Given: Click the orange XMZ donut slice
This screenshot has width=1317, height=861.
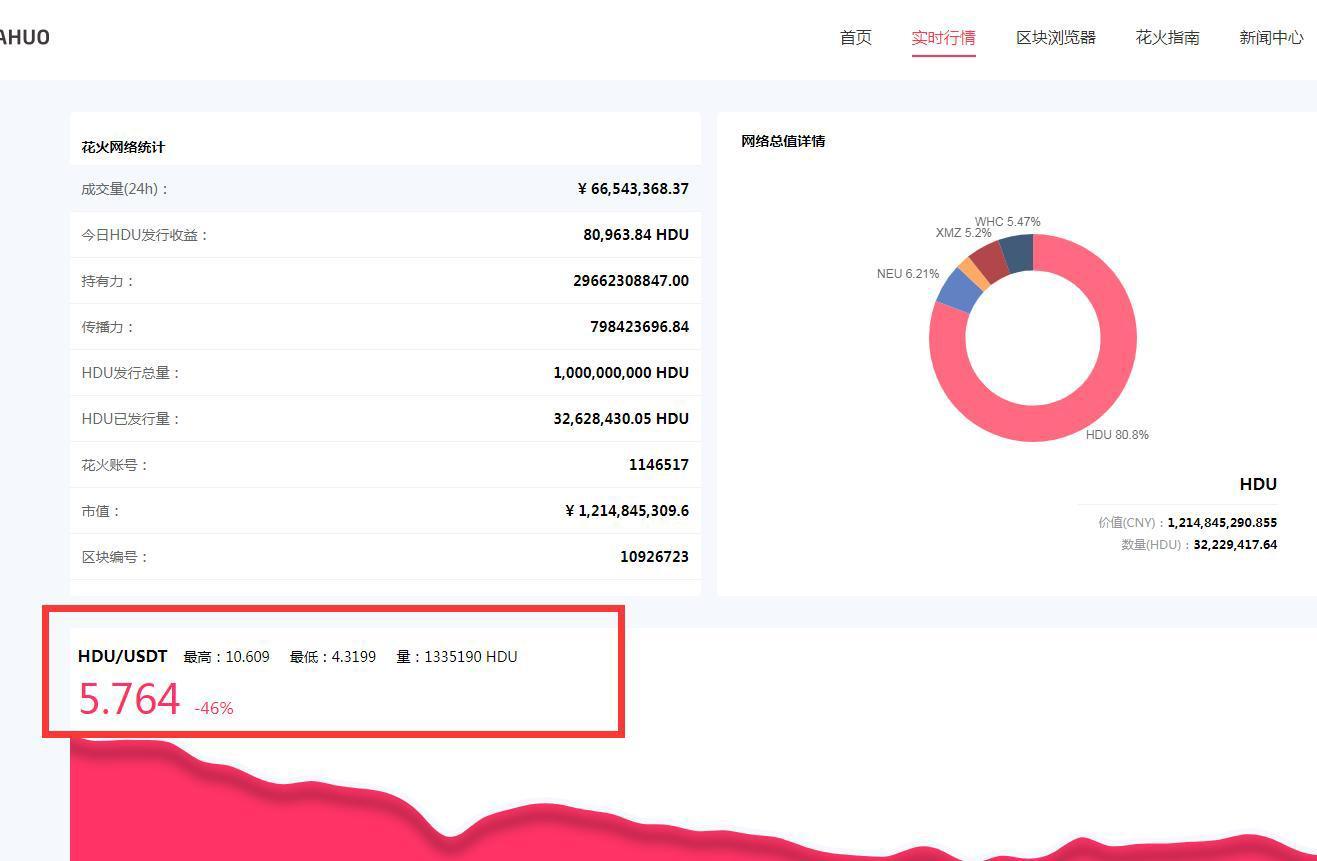Looking at the screenshot, I should point(974,271).
